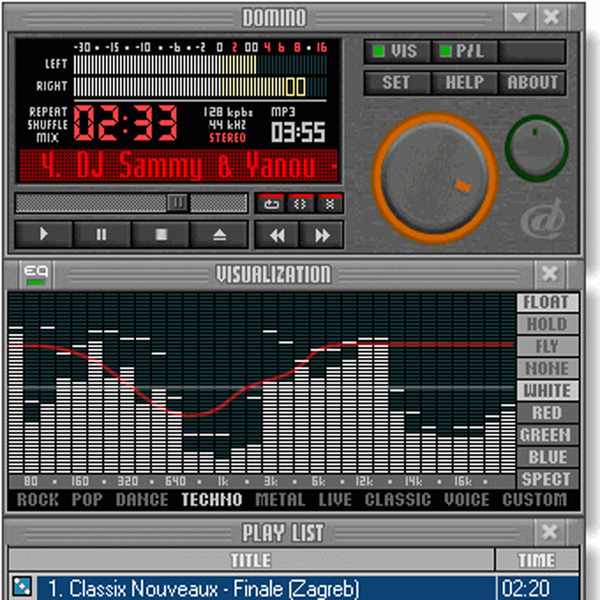
Task: Start playback with the Play button
Action: click(x=44, y=234)
